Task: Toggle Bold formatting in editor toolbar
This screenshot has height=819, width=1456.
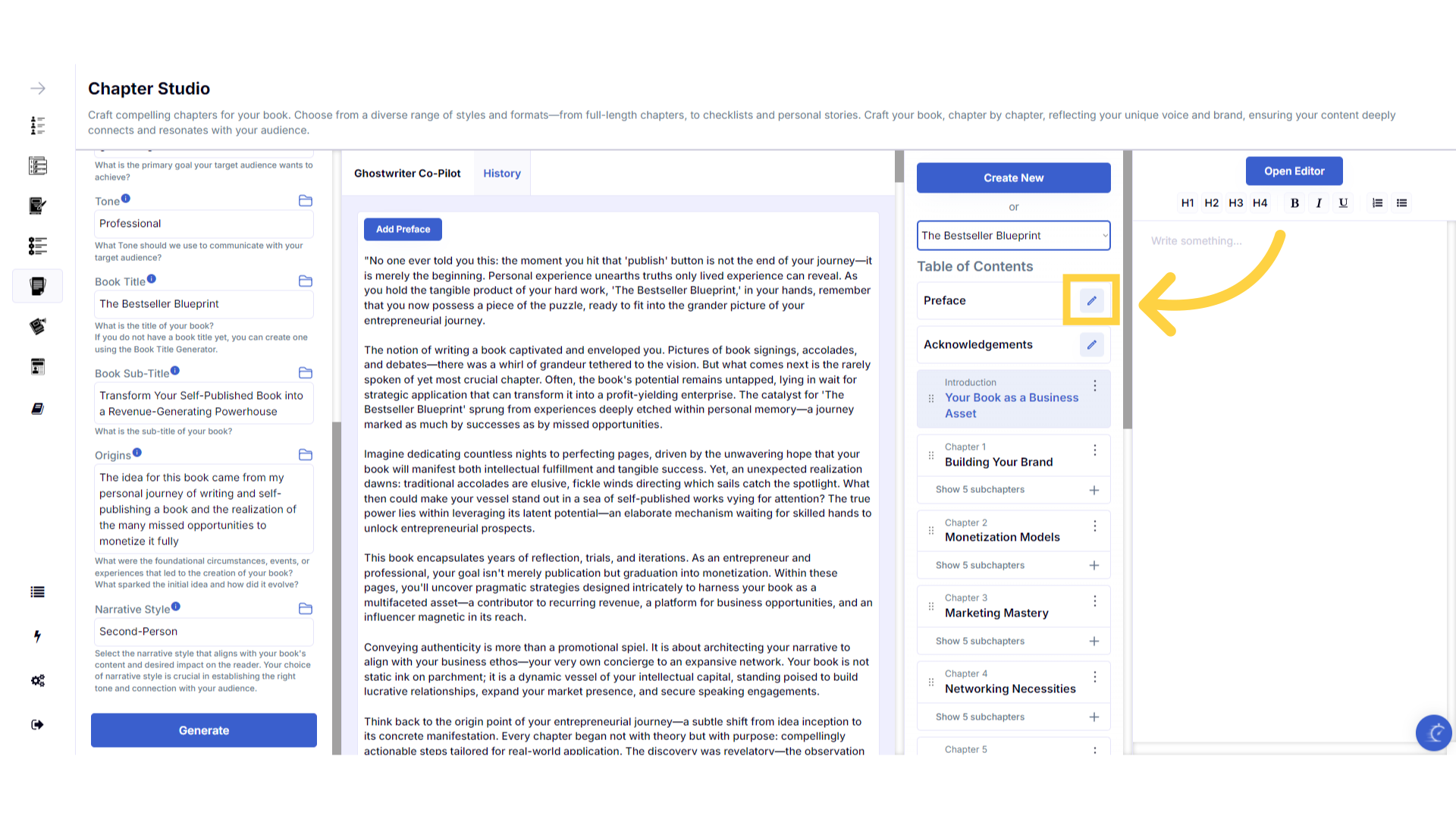Action: [1294, 203]
